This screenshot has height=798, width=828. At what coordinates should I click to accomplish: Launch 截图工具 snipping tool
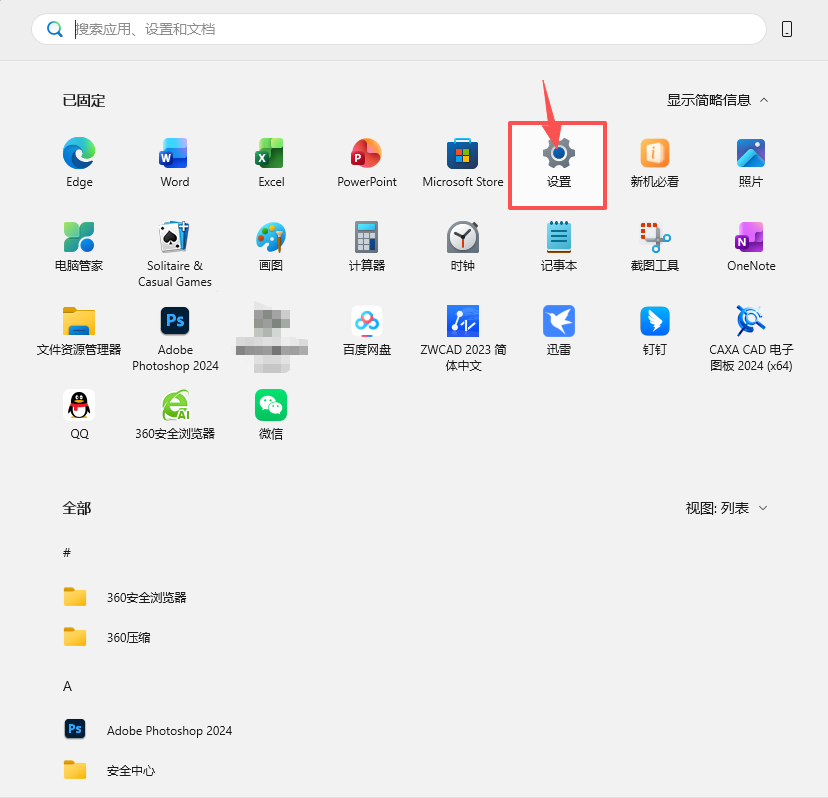click(x=655, y=247)
